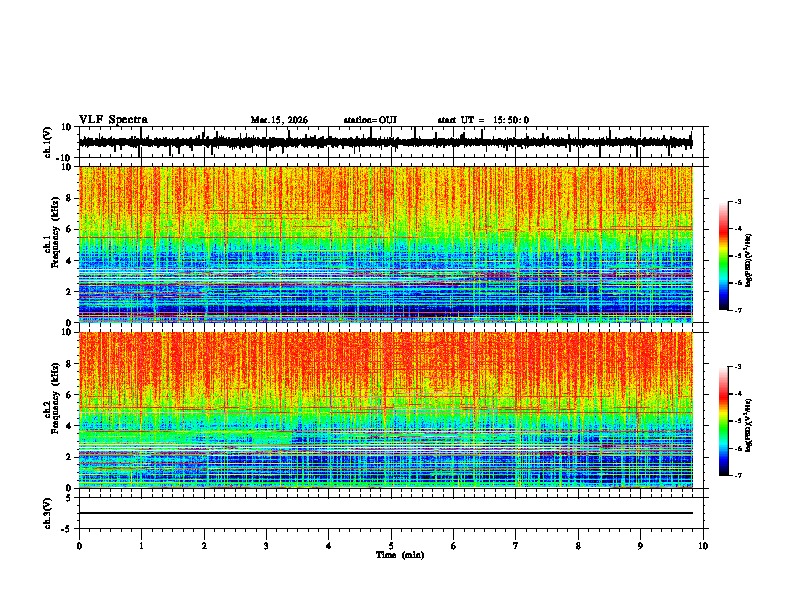Click the "ch.3(V)" axis label

[48, 513]
